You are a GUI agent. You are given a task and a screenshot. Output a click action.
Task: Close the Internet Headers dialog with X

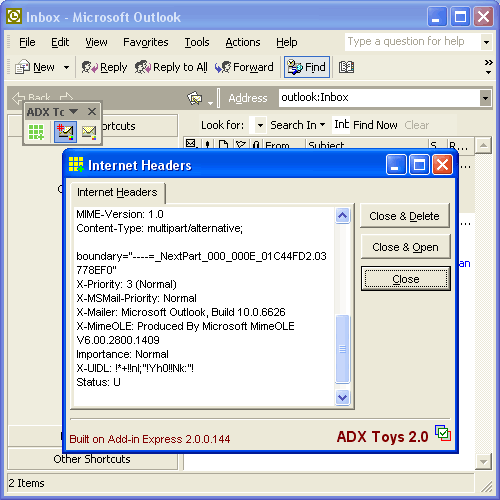click(442, 165)
